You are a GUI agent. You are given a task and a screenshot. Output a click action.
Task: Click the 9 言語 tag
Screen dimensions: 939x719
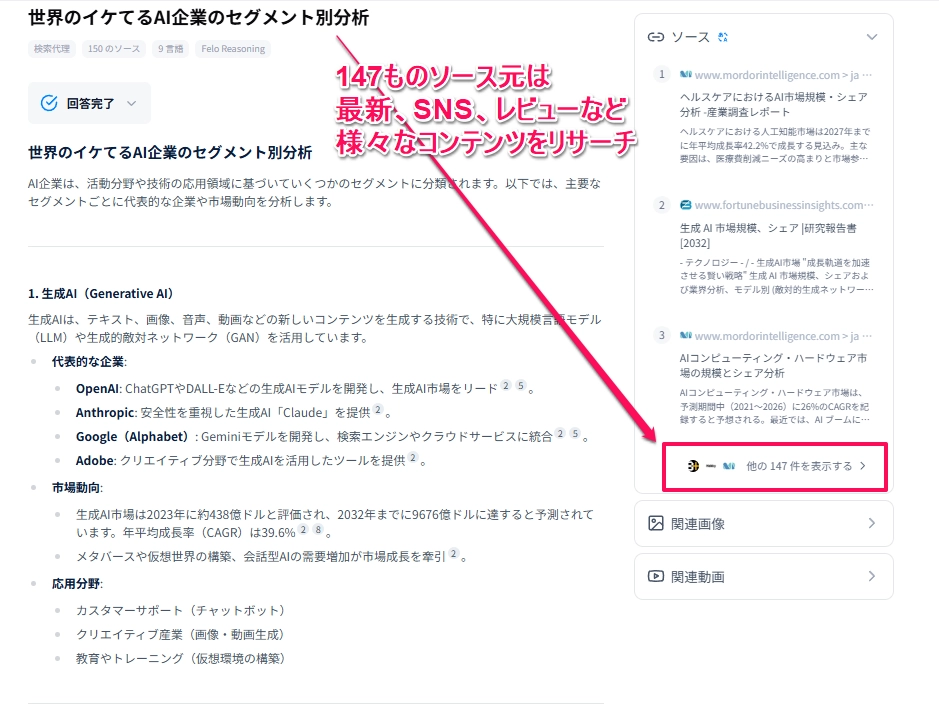170,48
